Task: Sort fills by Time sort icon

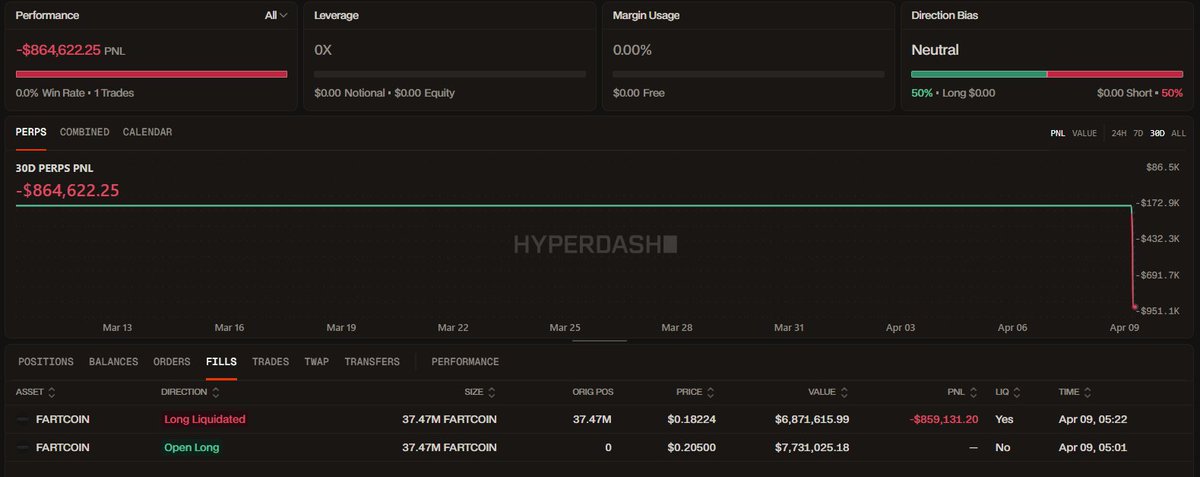Action: tap(1088, 392)
